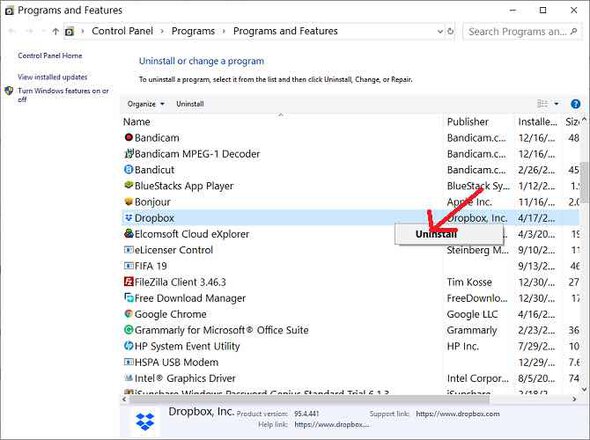Click the refresh button beside address bar
590x440 pixels.
450,31
